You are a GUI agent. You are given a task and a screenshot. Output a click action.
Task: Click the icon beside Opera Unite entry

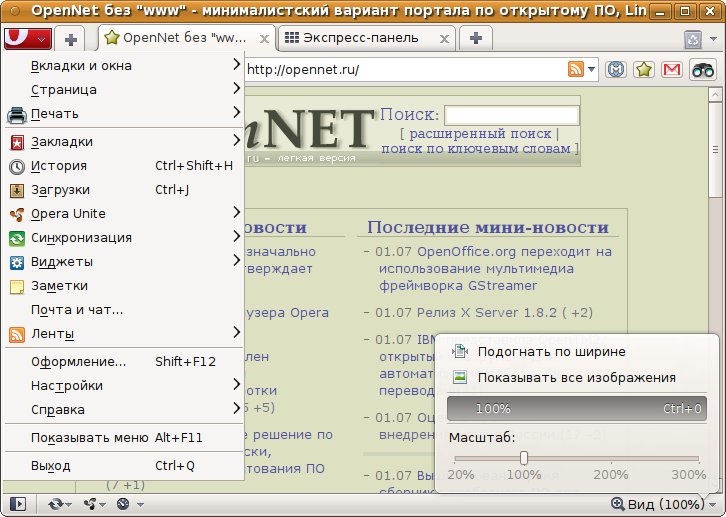[x=17, y=214]
